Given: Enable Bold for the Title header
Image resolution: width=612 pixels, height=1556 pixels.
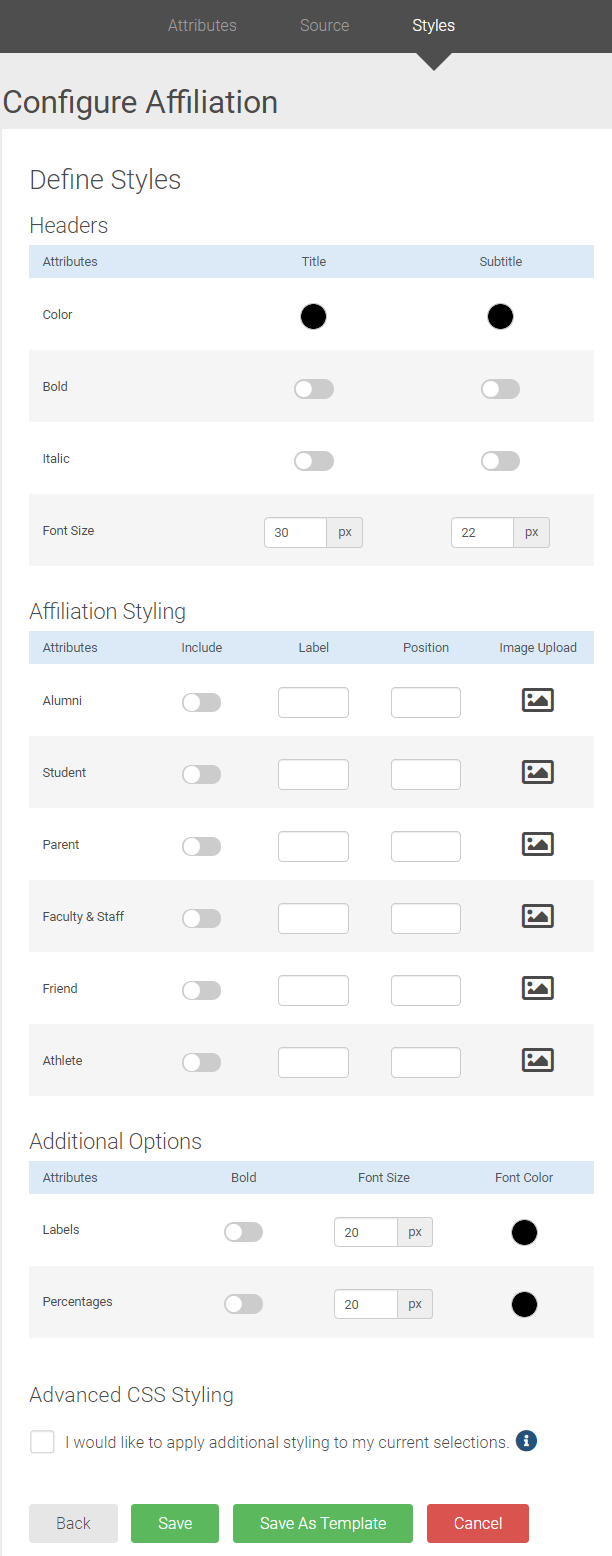Looking at the screenshot, I should pyautogui.click(x=313, y=388).
